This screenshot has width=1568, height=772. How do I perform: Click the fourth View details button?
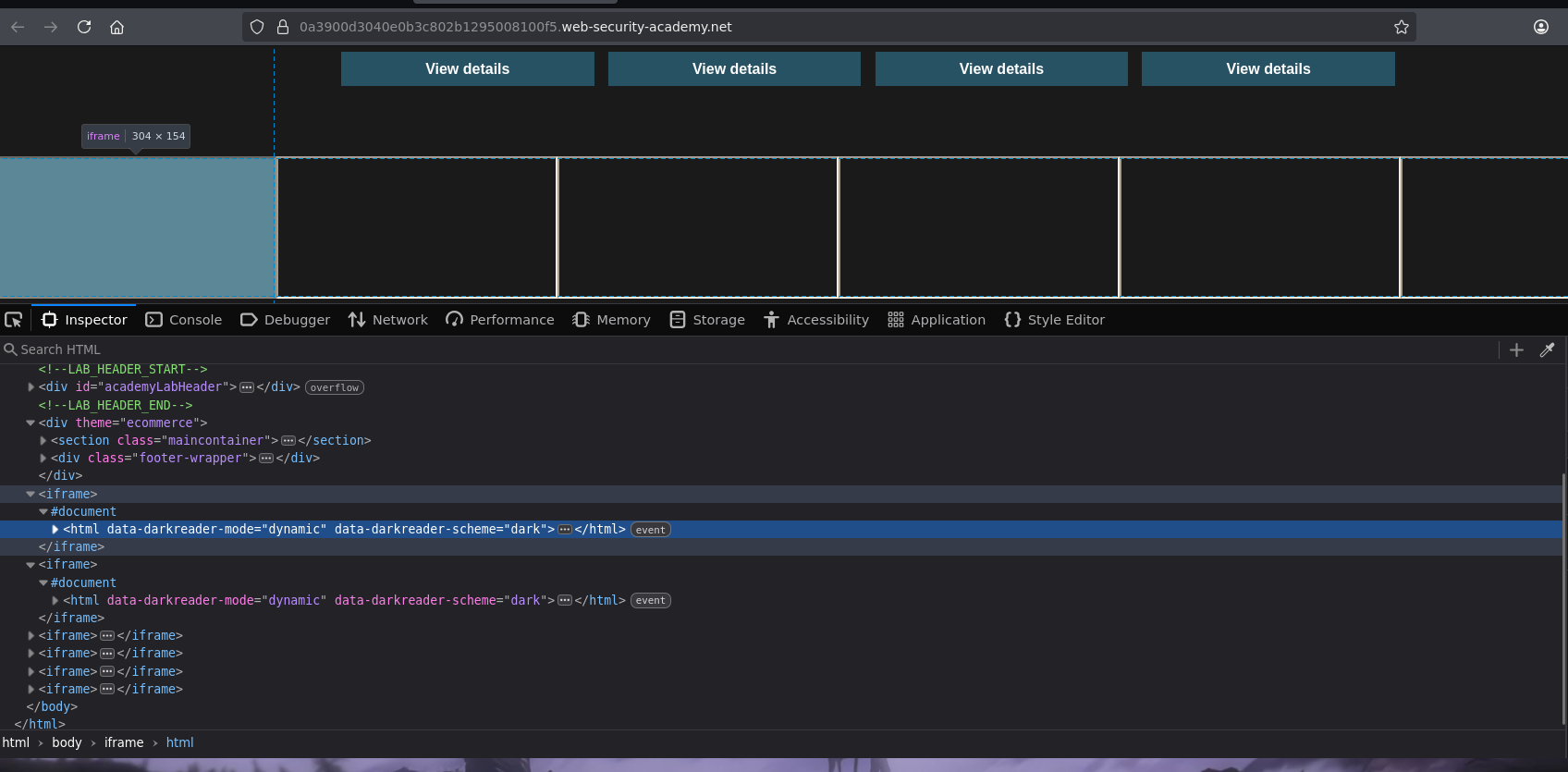pyautogui.click(x=1268, y=69)
